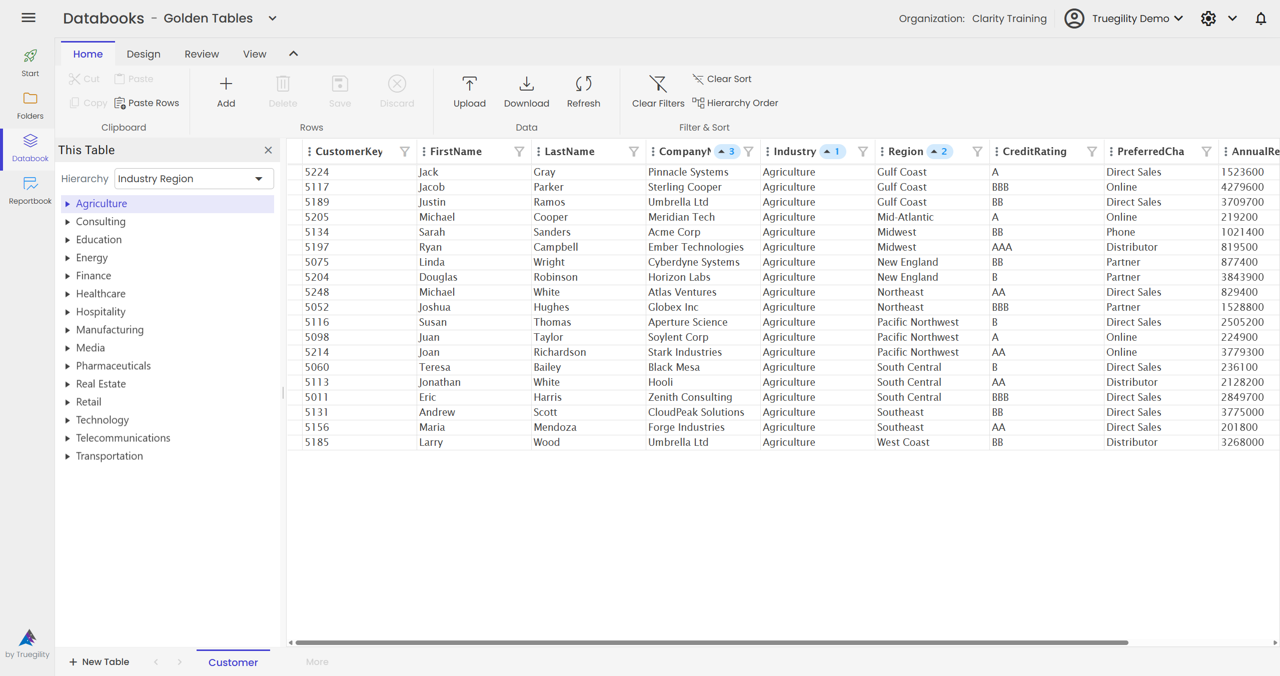Open the Industry Region hierarchy dropdown

[193, 178]
